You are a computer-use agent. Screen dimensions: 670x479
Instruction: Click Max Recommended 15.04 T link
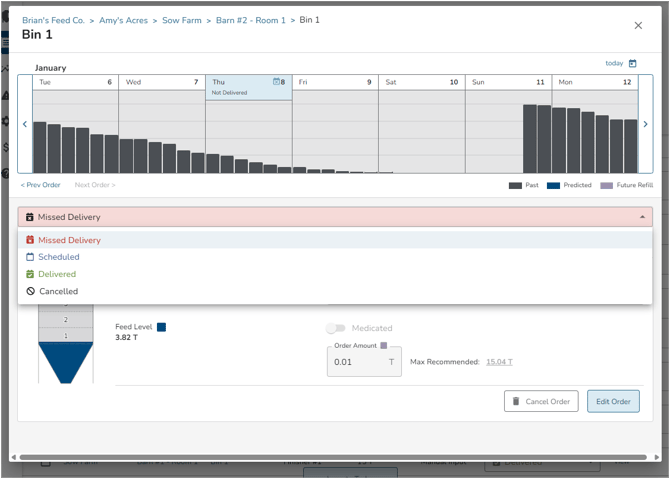click(499, 362)
